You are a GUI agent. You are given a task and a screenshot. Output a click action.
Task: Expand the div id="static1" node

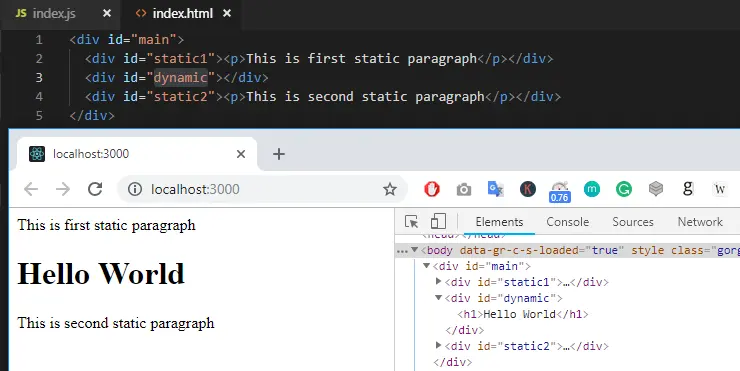pos(438,282)
